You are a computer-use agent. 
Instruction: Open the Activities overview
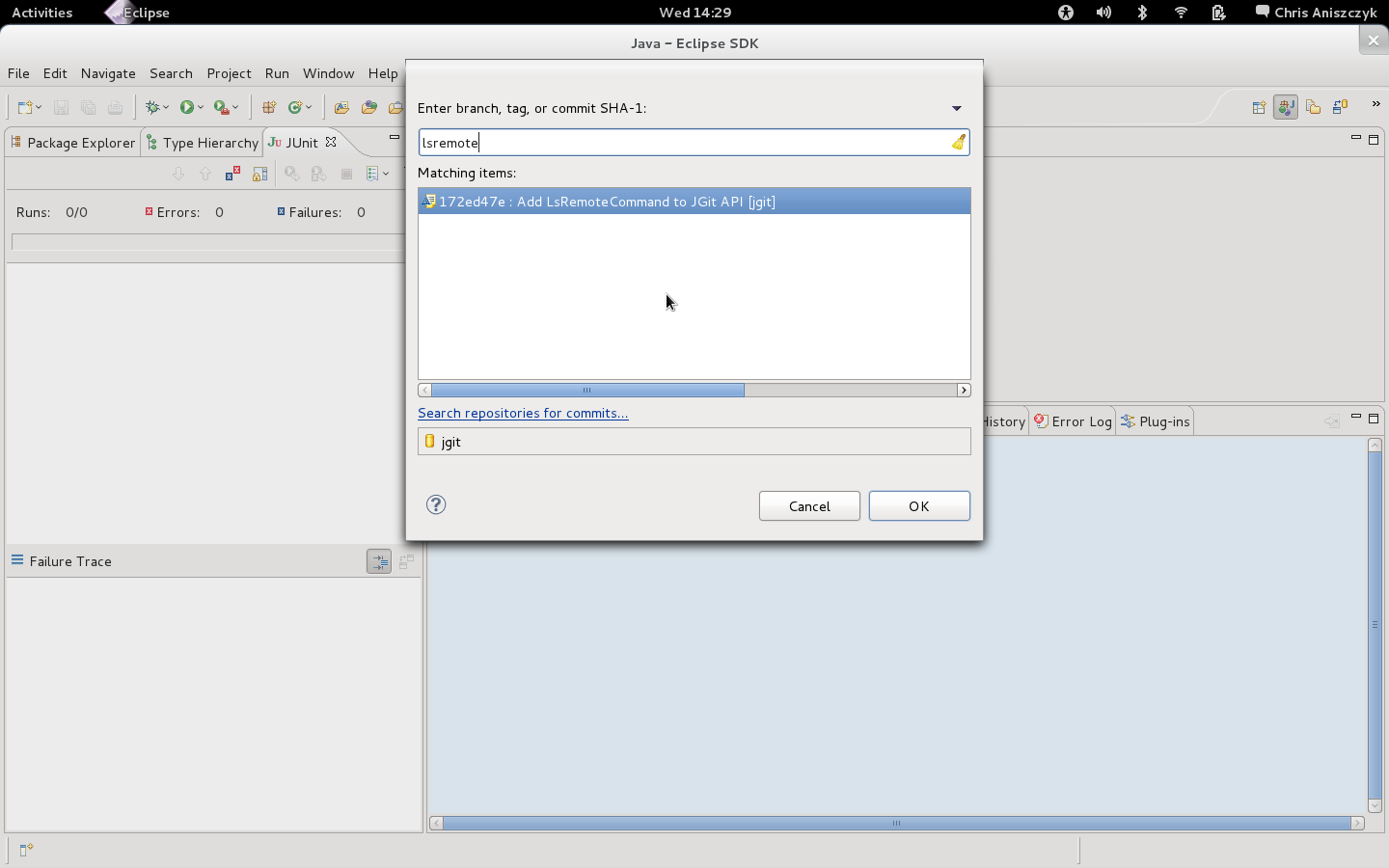click(x=41, y=13)
